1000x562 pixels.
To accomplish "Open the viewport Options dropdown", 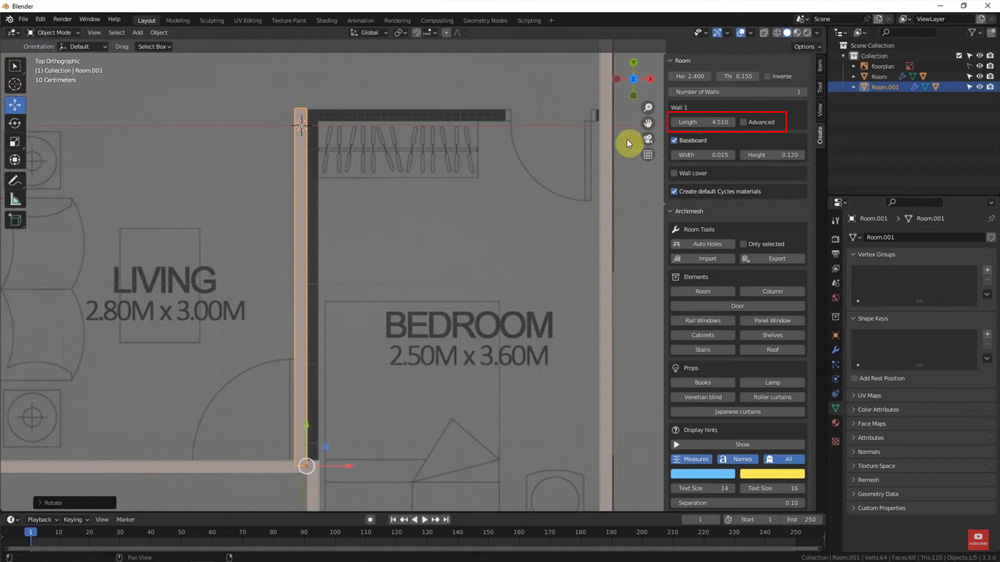I will [807, 47].
